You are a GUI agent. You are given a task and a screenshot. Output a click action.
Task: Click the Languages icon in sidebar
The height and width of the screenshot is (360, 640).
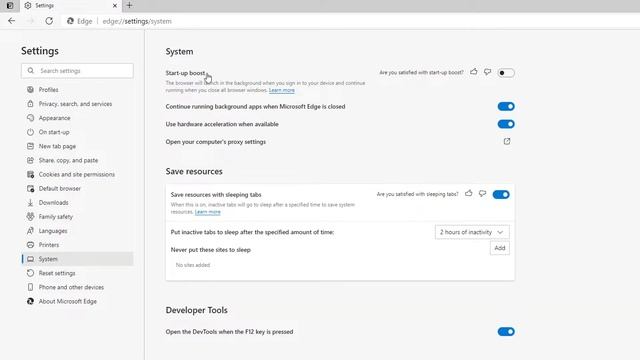(x=30, y=231)
